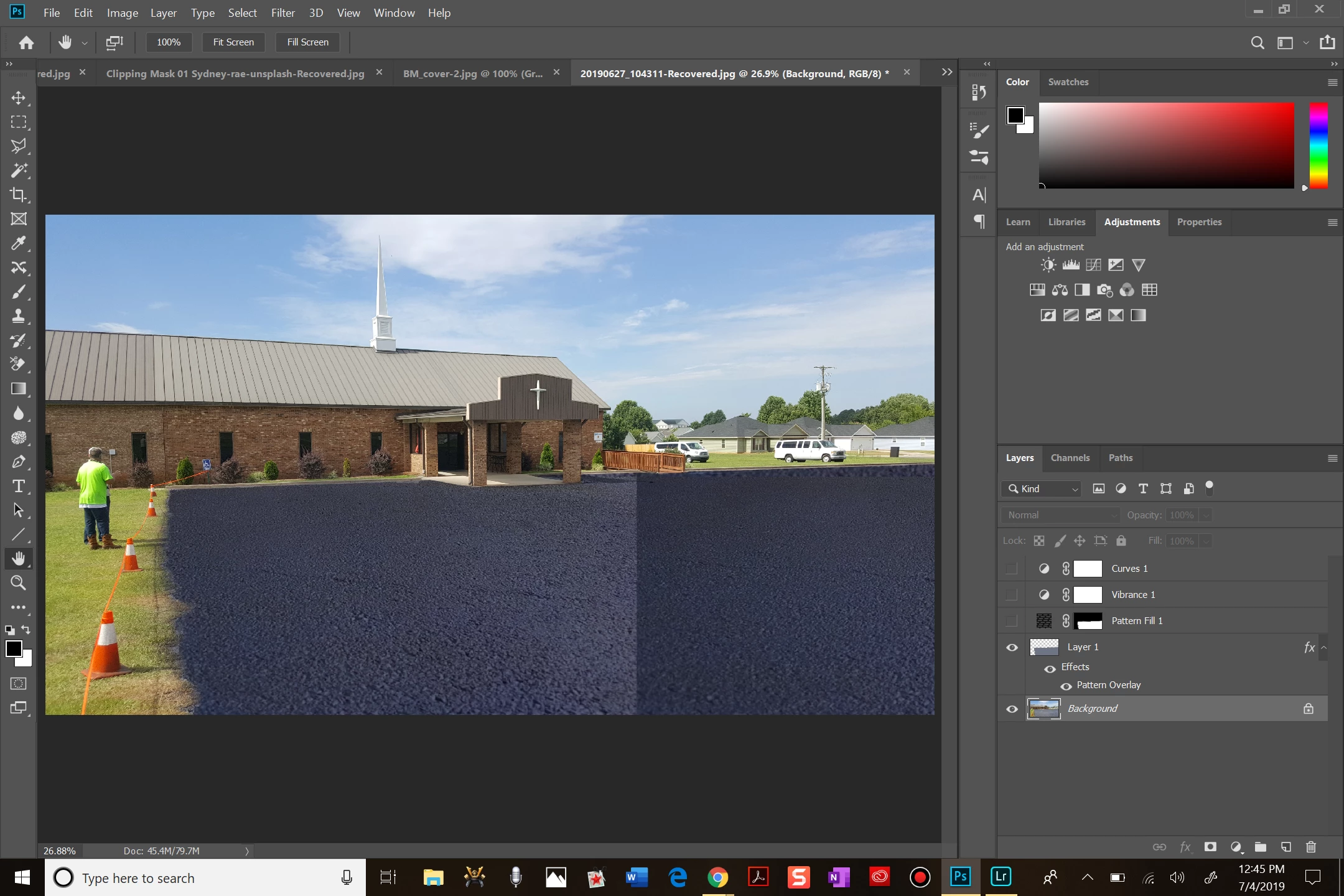This screenshot has width=1344, height=896.
Task: Select the Clone Stamp tool
Action: pos(19,316)
